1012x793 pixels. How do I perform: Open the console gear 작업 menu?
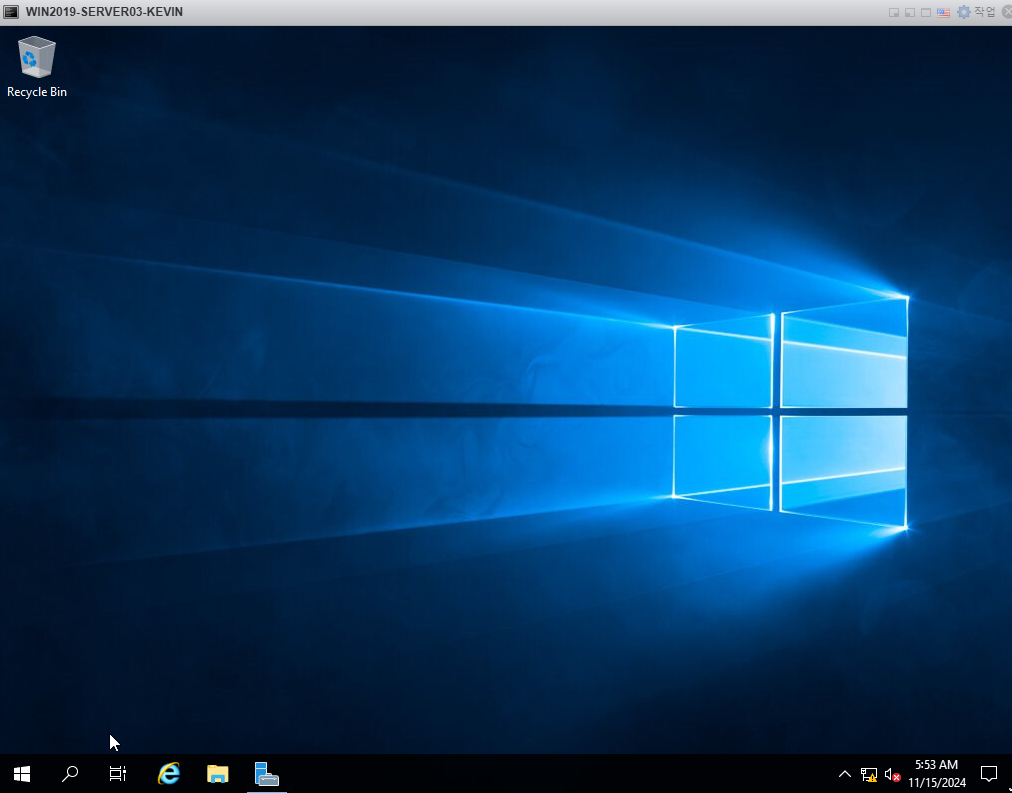tap(976, 12)
